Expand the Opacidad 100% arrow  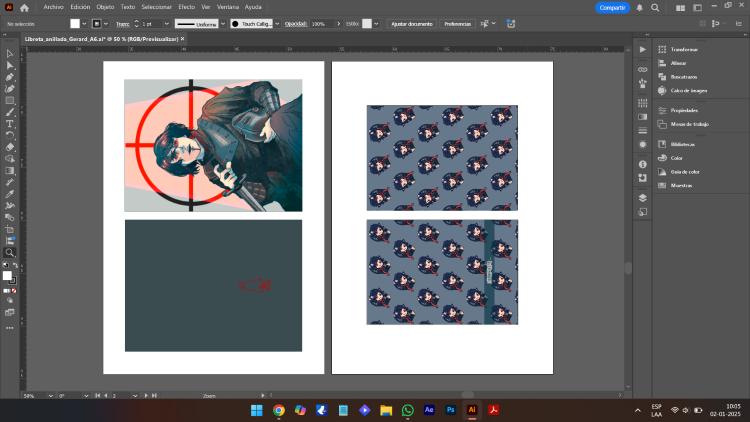coord(338,24)
